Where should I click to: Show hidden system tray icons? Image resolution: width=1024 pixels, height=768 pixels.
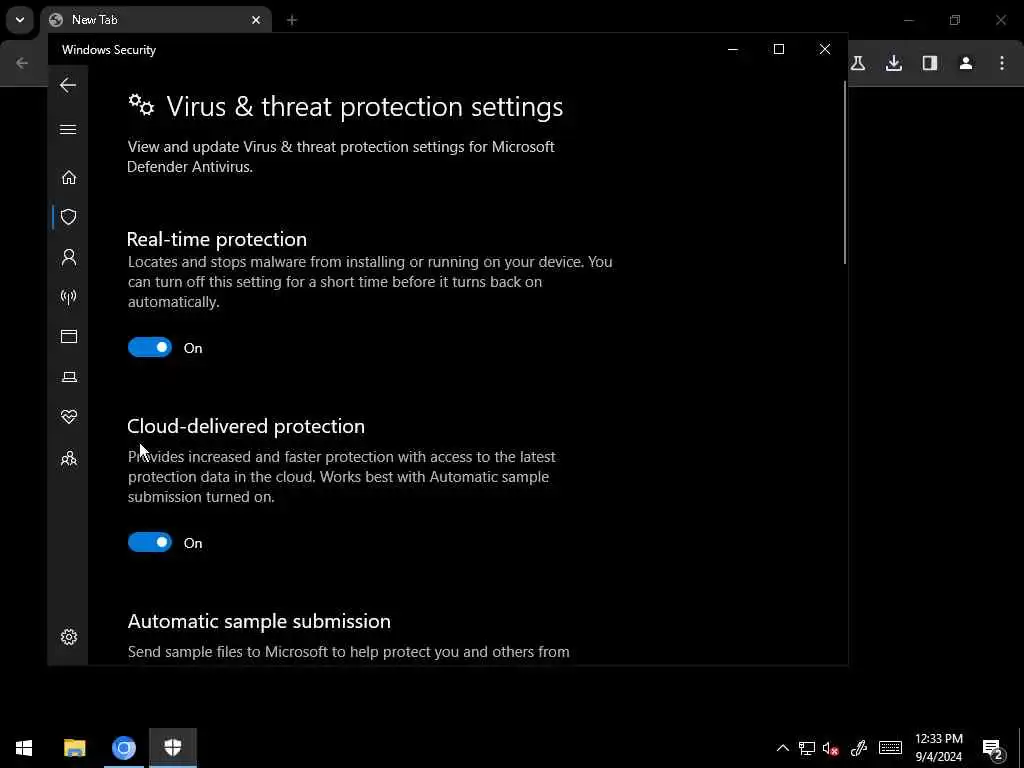(x=782, y=748)
